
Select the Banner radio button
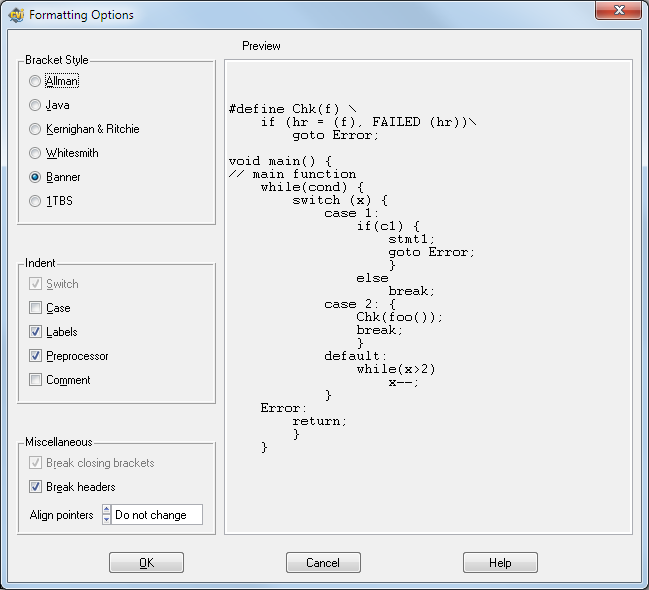tap(36, 177)
